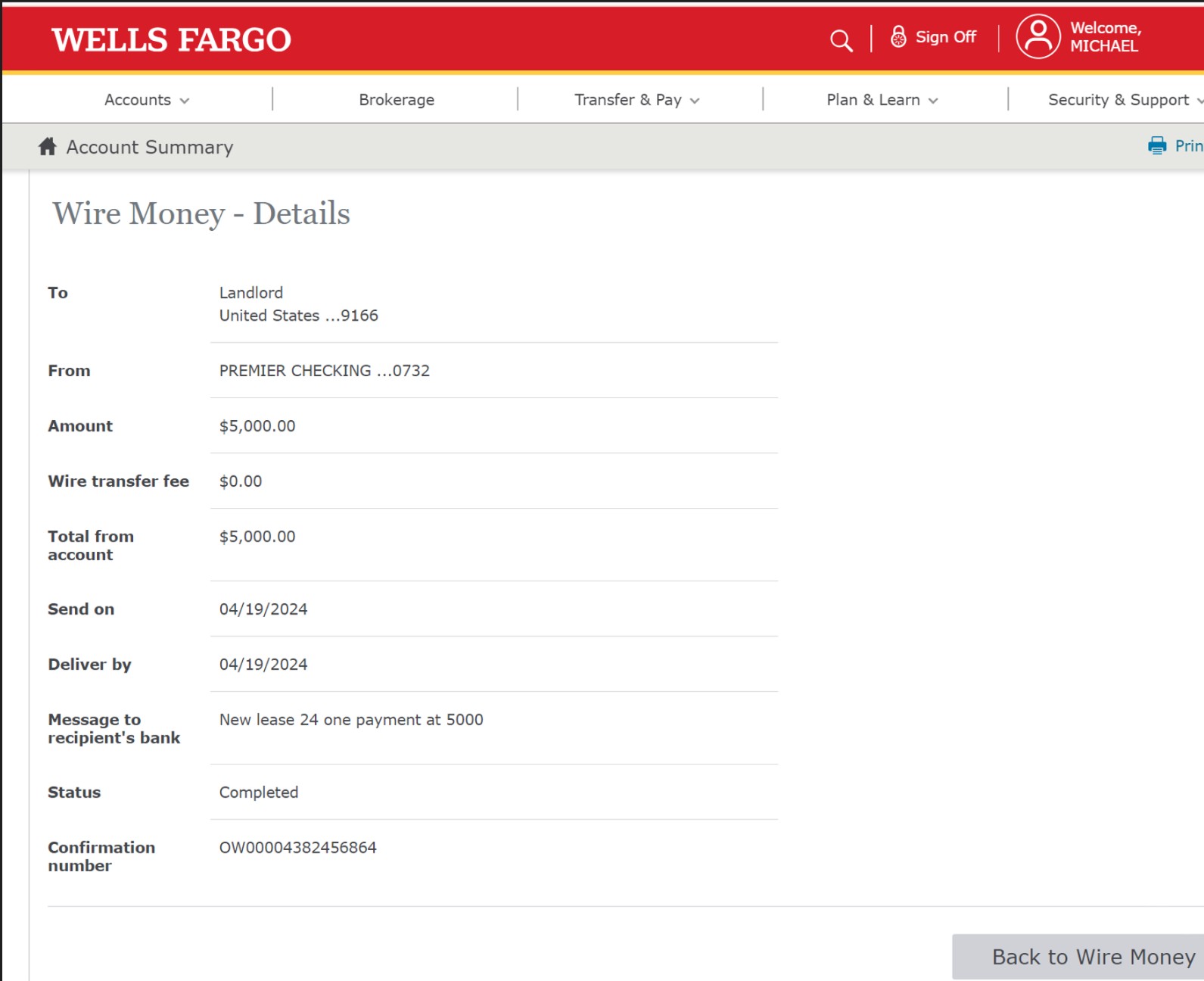Expand the Accounts dropdown chevron
Screen dimensions: 1204x981
pyautogui.click(x=185, y=101)
